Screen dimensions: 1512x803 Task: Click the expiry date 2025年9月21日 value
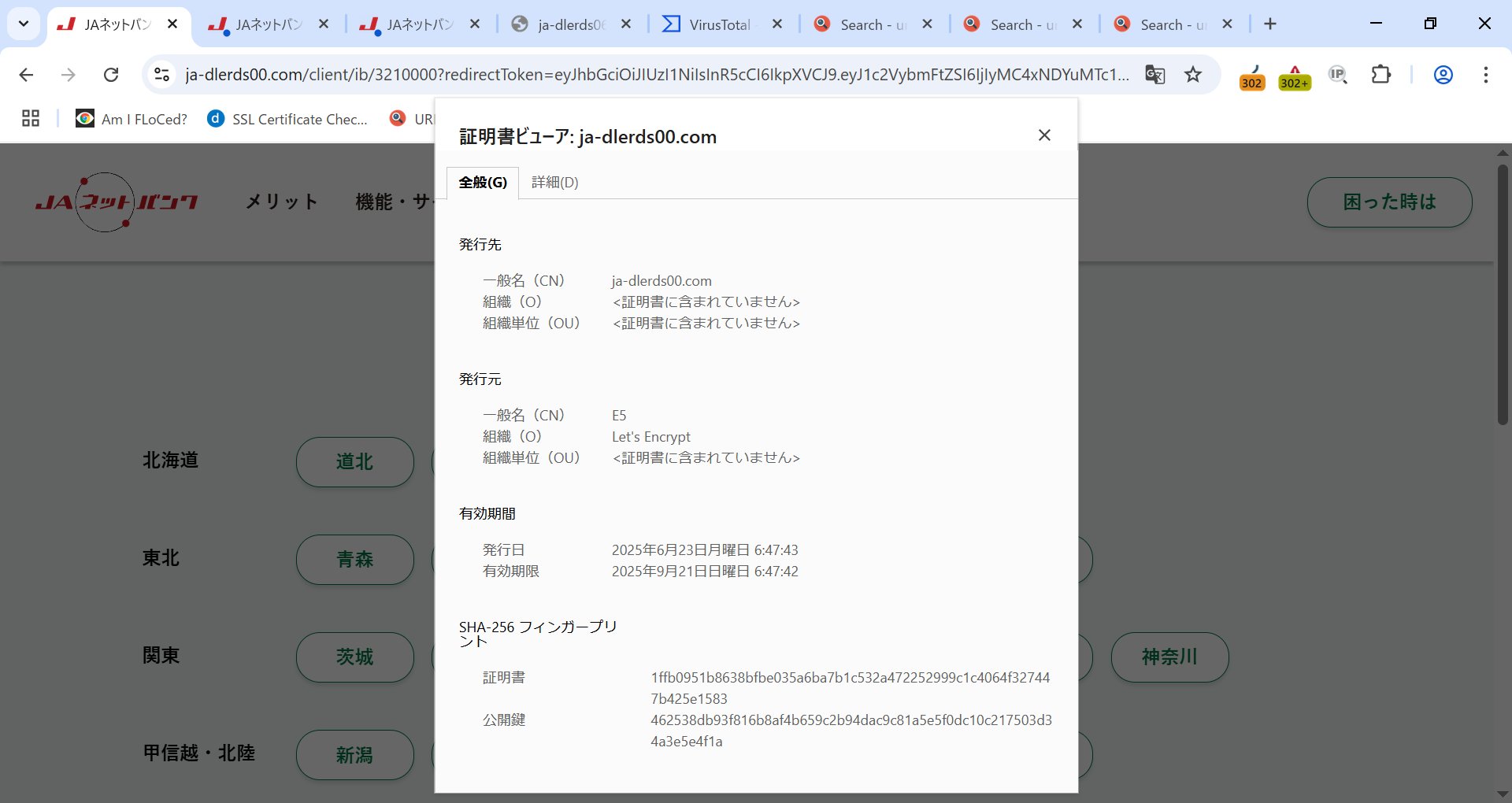pos(705,572)
